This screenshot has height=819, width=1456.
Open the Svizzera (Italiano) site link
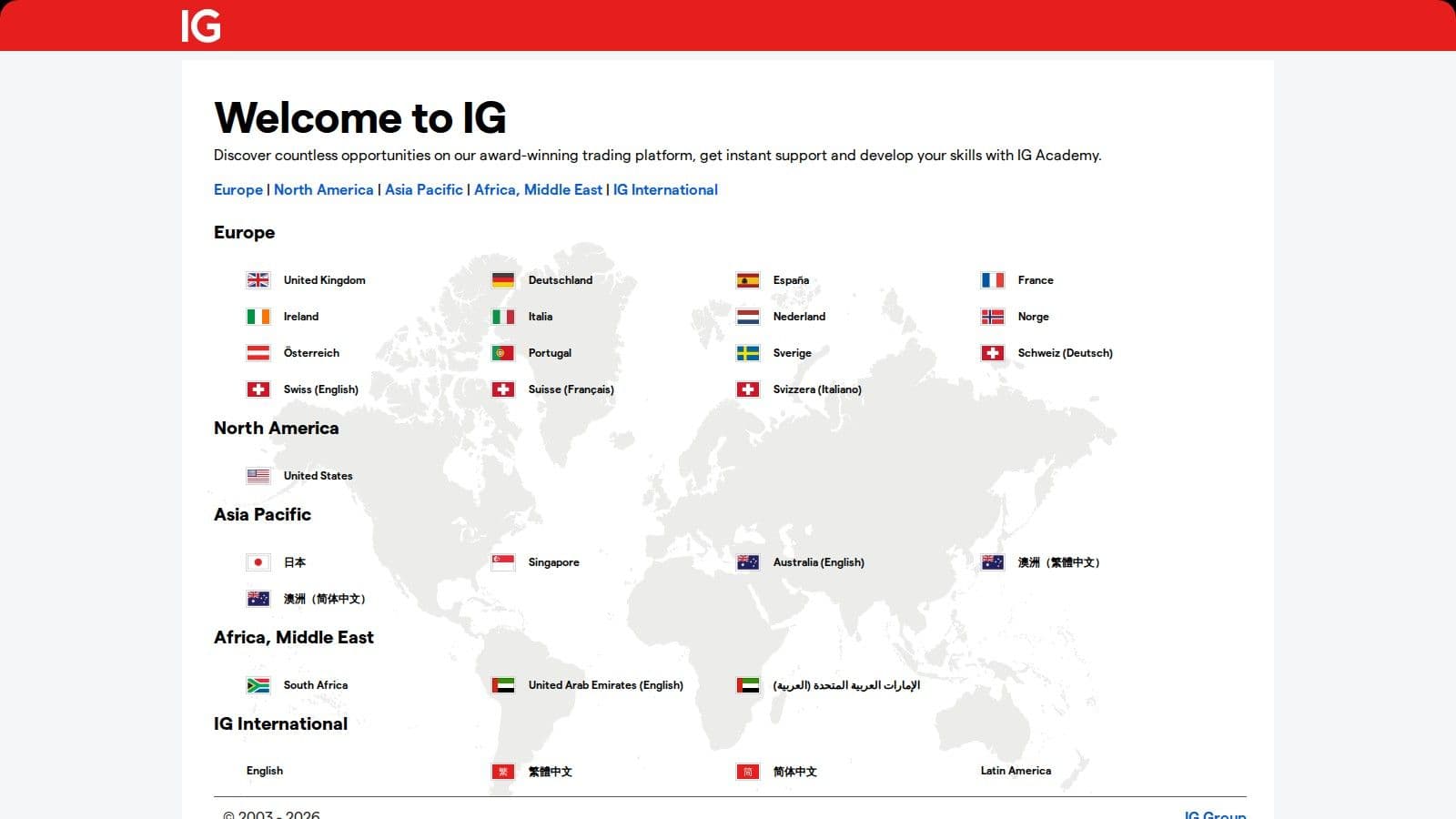tap(817, 389)
